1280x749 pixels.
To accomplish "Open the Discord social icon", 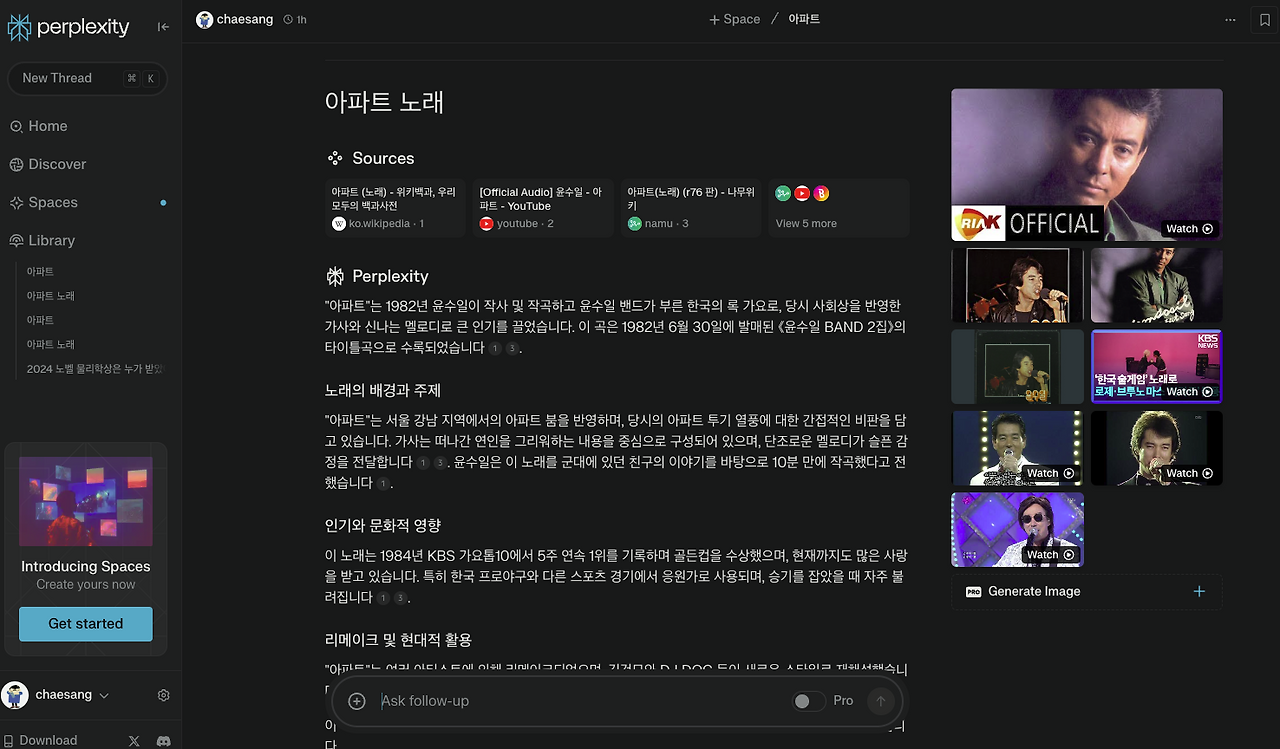I will pos(163,741).
